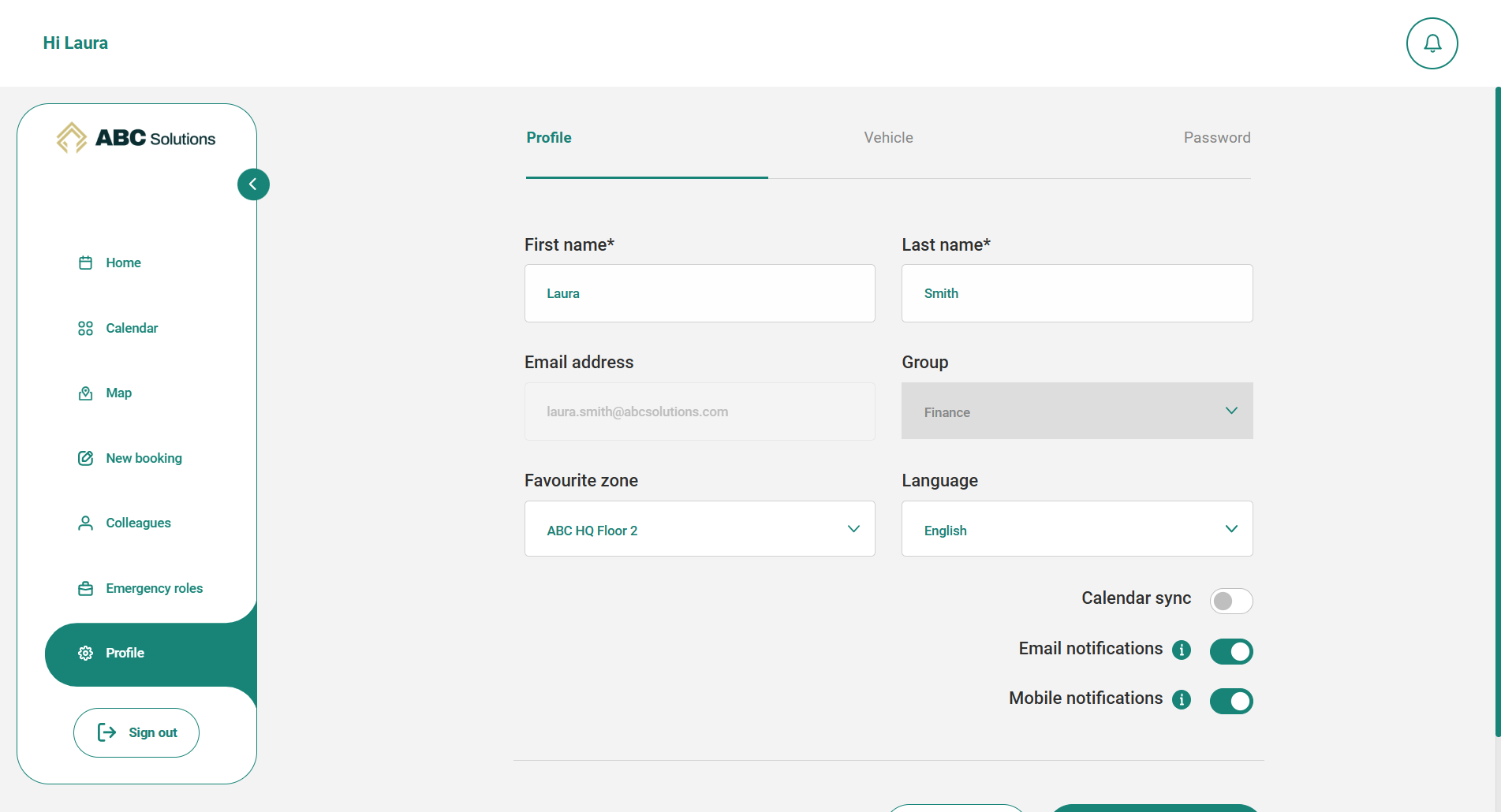Open Emergency roles in the sidebar
The image size is (1501, 812).
pyautogui.click(x=154, y=588)
